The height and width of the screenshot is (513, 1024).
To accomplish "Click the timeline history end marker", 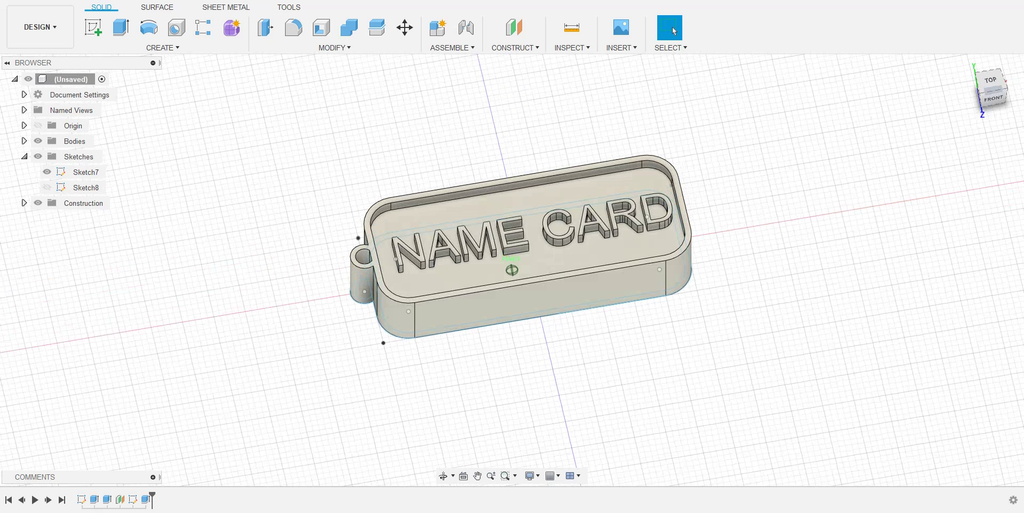I will [x=152, y=499].
